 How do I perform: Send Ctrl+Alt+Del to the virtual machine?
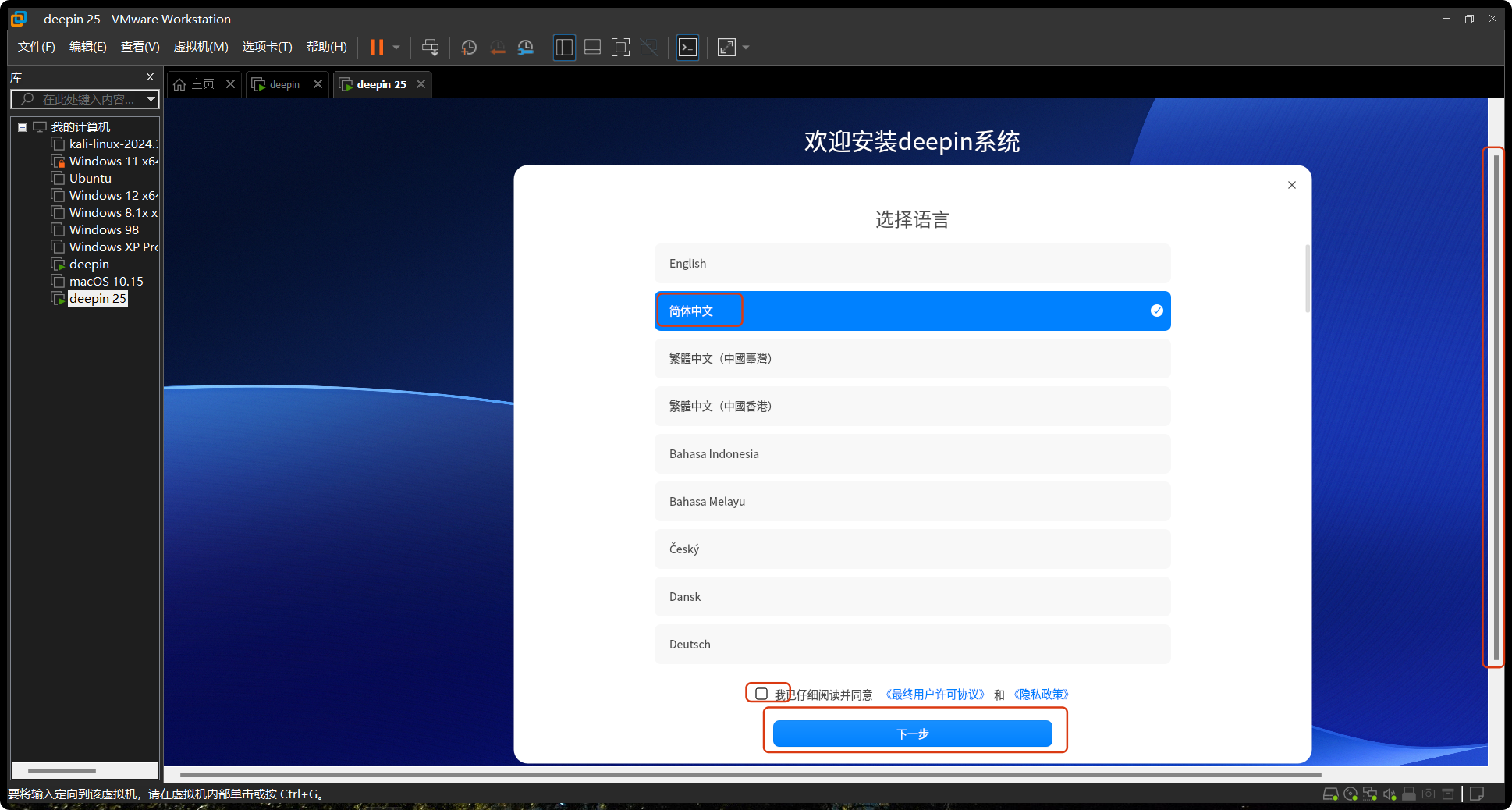tap(430, 47)
